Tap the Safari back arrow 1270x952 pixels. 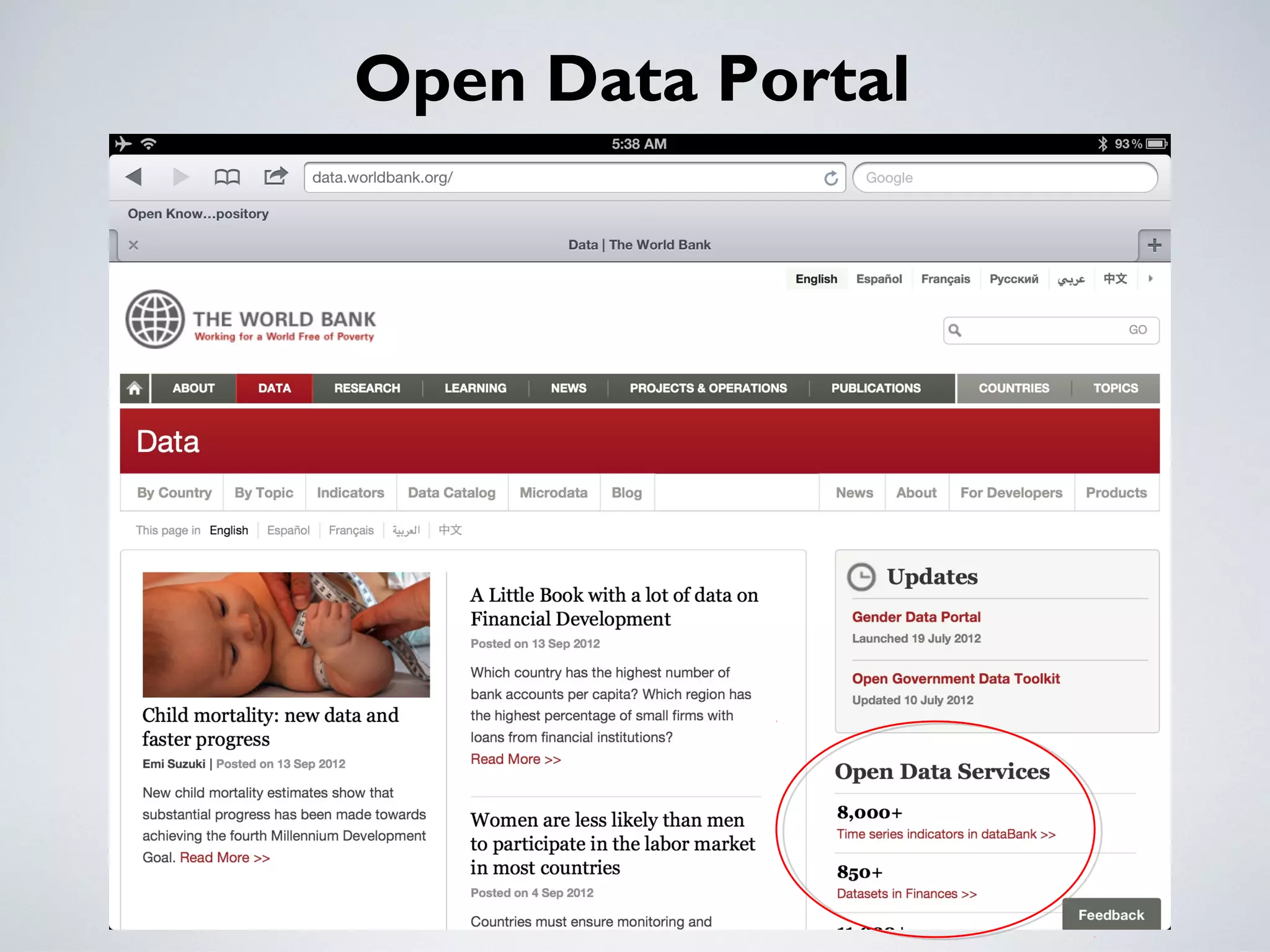pos(133,177)
